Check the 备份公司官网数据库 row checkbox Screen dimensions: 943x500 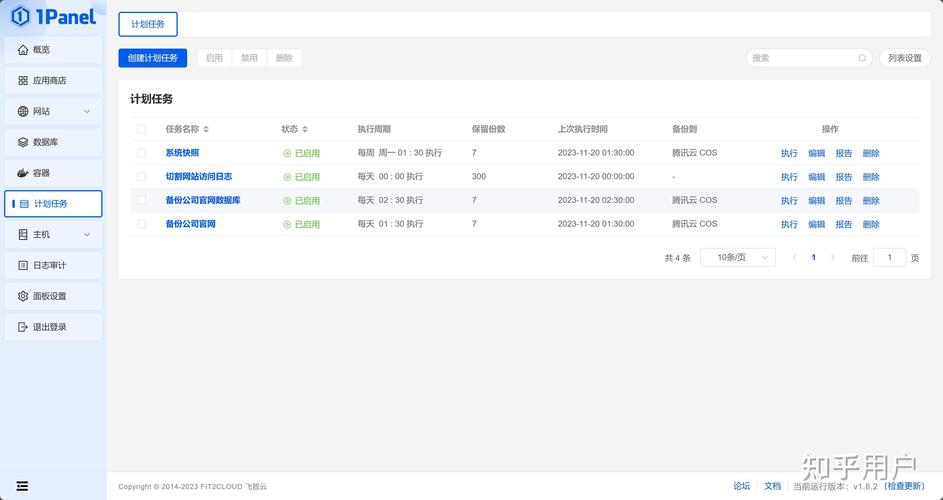[141, 200]
